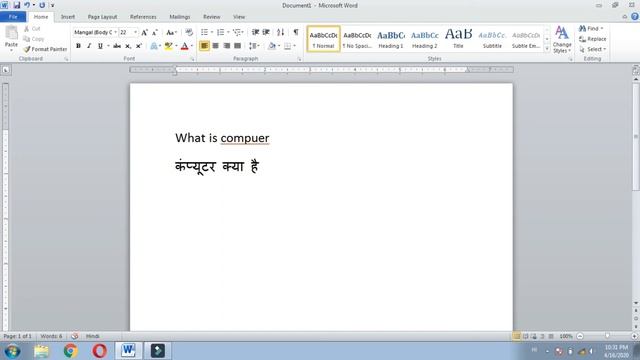This screenshot has height=360, width=640.
Task: Apply the Heading 1 style
Action: pyautogui.click(x=391, y=39)
